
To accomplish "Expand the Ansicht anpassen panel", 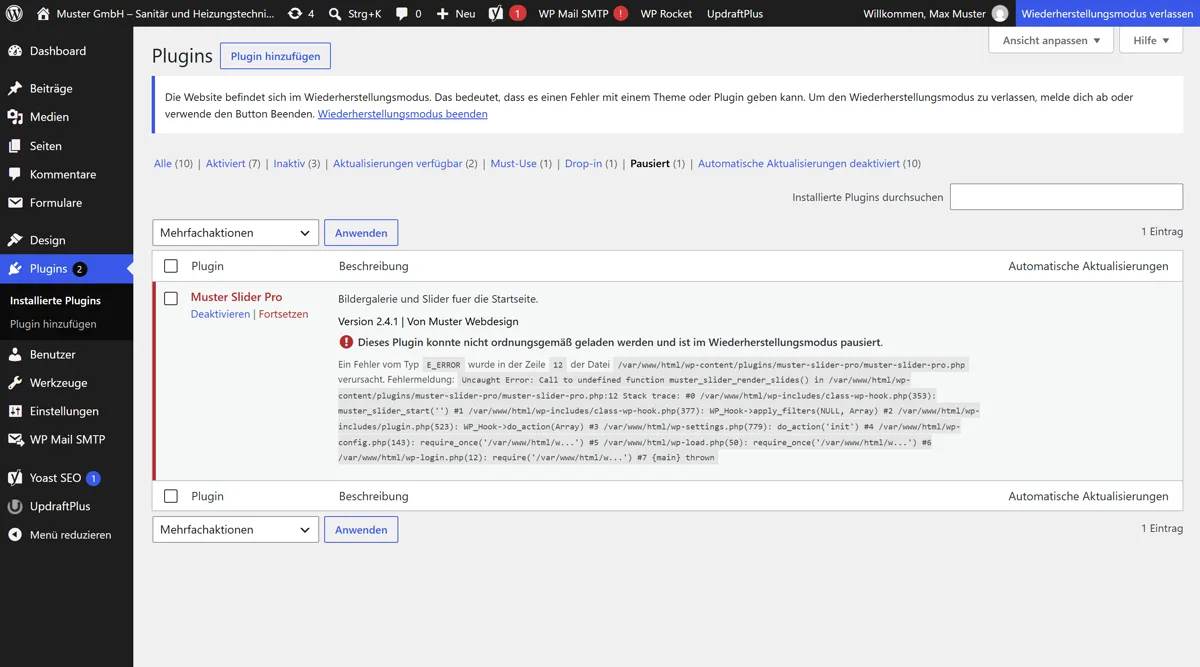I will pos(1051,40).
